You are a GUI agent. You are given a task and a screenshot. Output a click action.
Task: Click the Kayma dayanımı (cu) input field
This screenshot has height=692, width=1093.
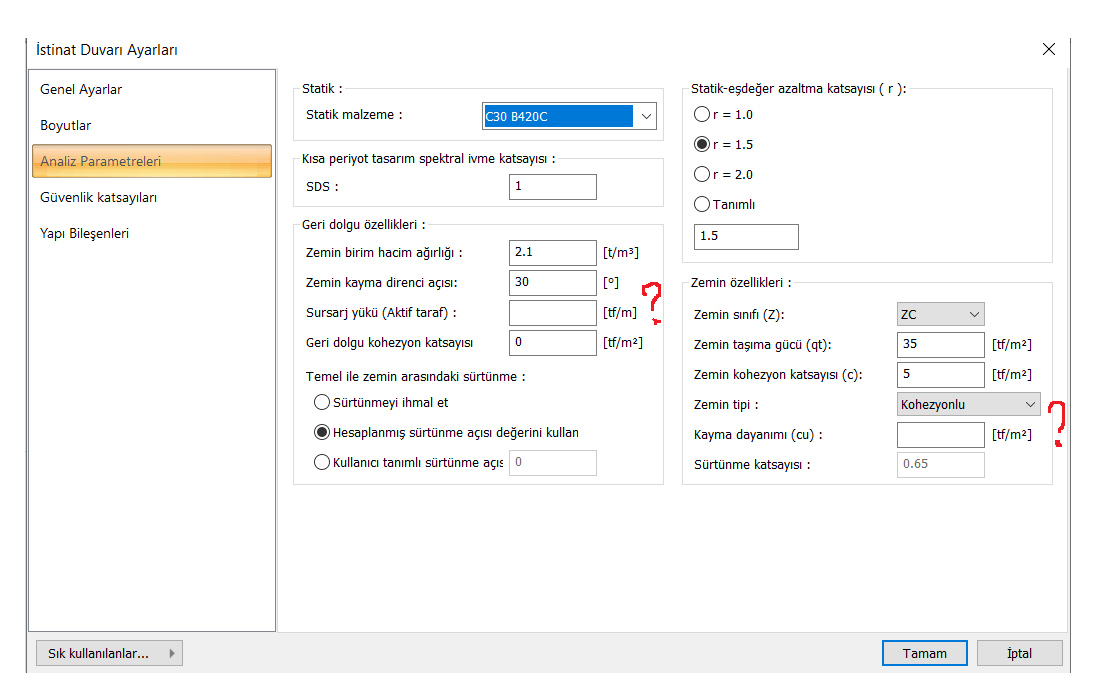click(x=940, y=434)
